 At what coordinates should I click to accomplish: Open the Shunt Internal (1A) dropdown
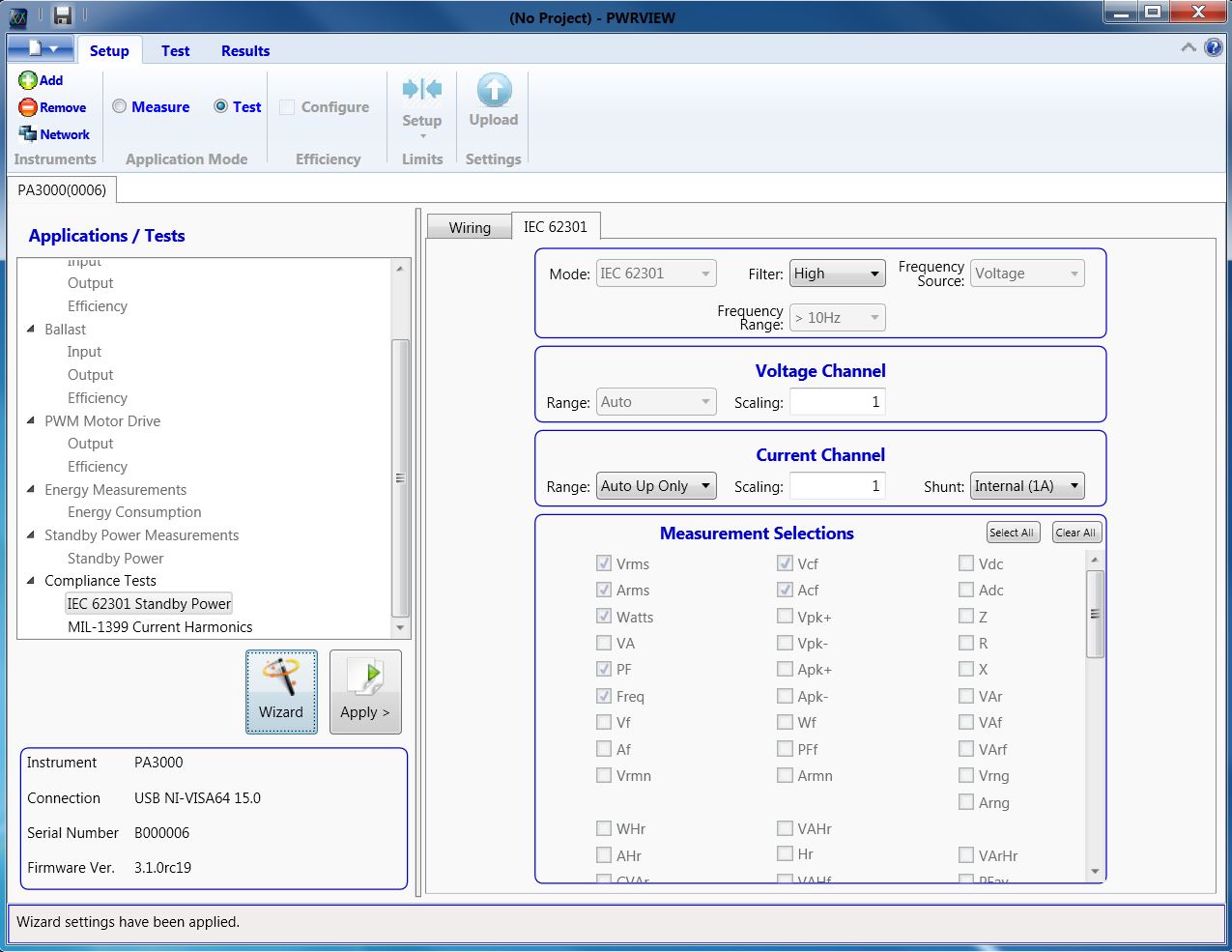click(1027, 486)
